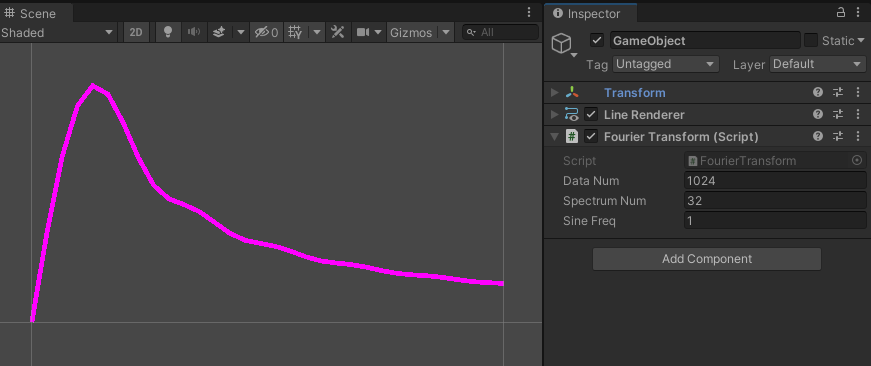The width and height of the screenshot is (871, 366).
Task: Toggle hidden objects visibility eye icon
Action: click(x=266, y=32)
